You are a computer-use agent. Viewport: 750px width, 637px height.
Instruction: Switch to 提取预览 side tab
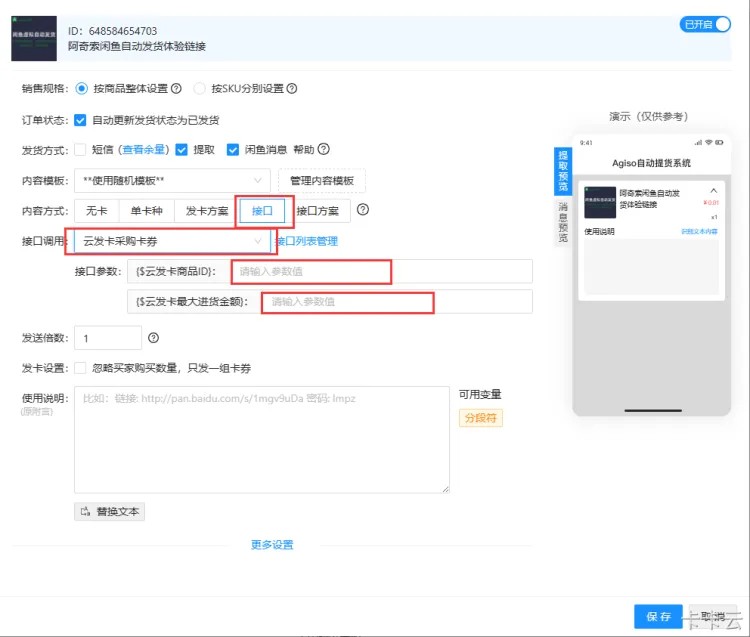[x=563, y=171]
